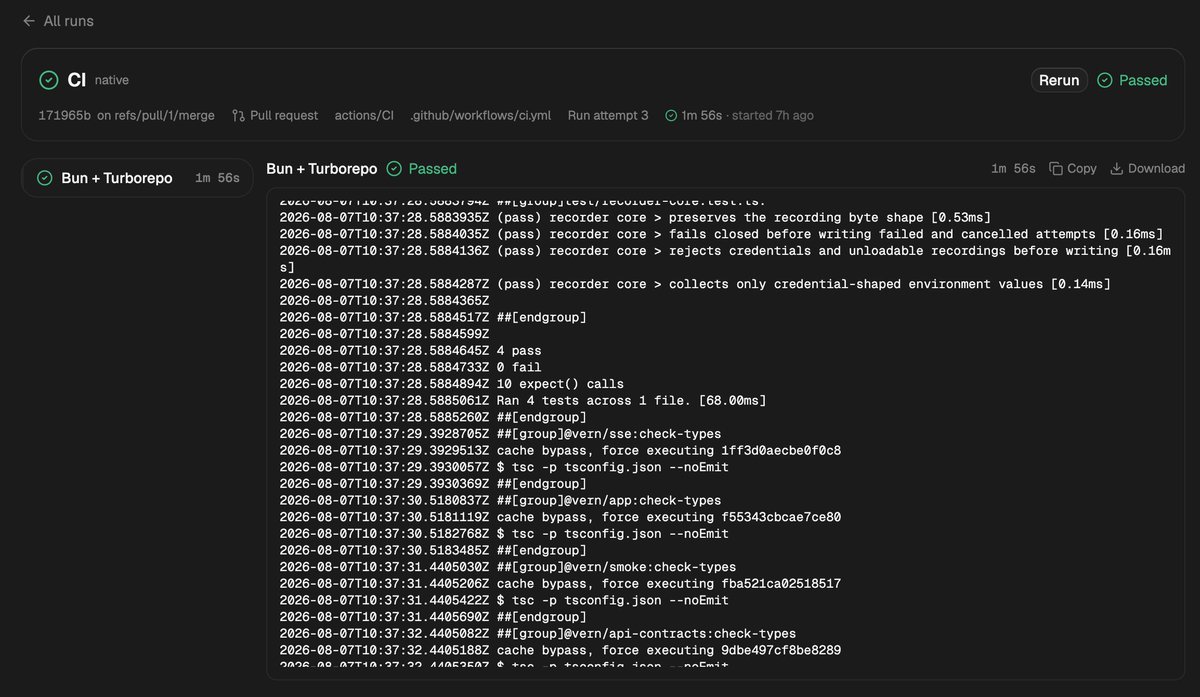Click the pull request icon
The width and height of the screenshot is (1200, 697).
pos(238,115)
